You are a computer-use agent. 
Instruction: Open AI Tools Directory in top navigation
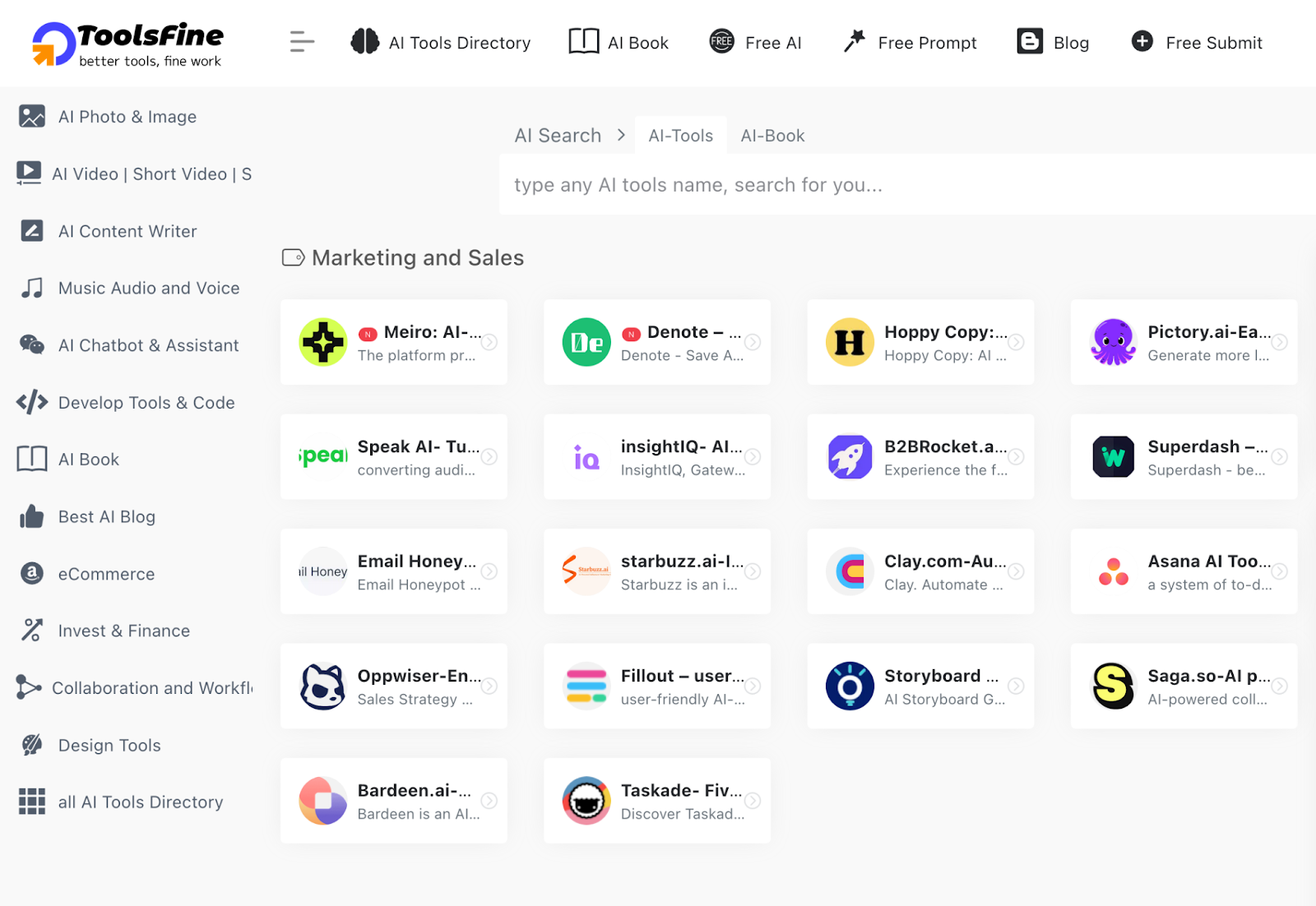coord(459,43)
